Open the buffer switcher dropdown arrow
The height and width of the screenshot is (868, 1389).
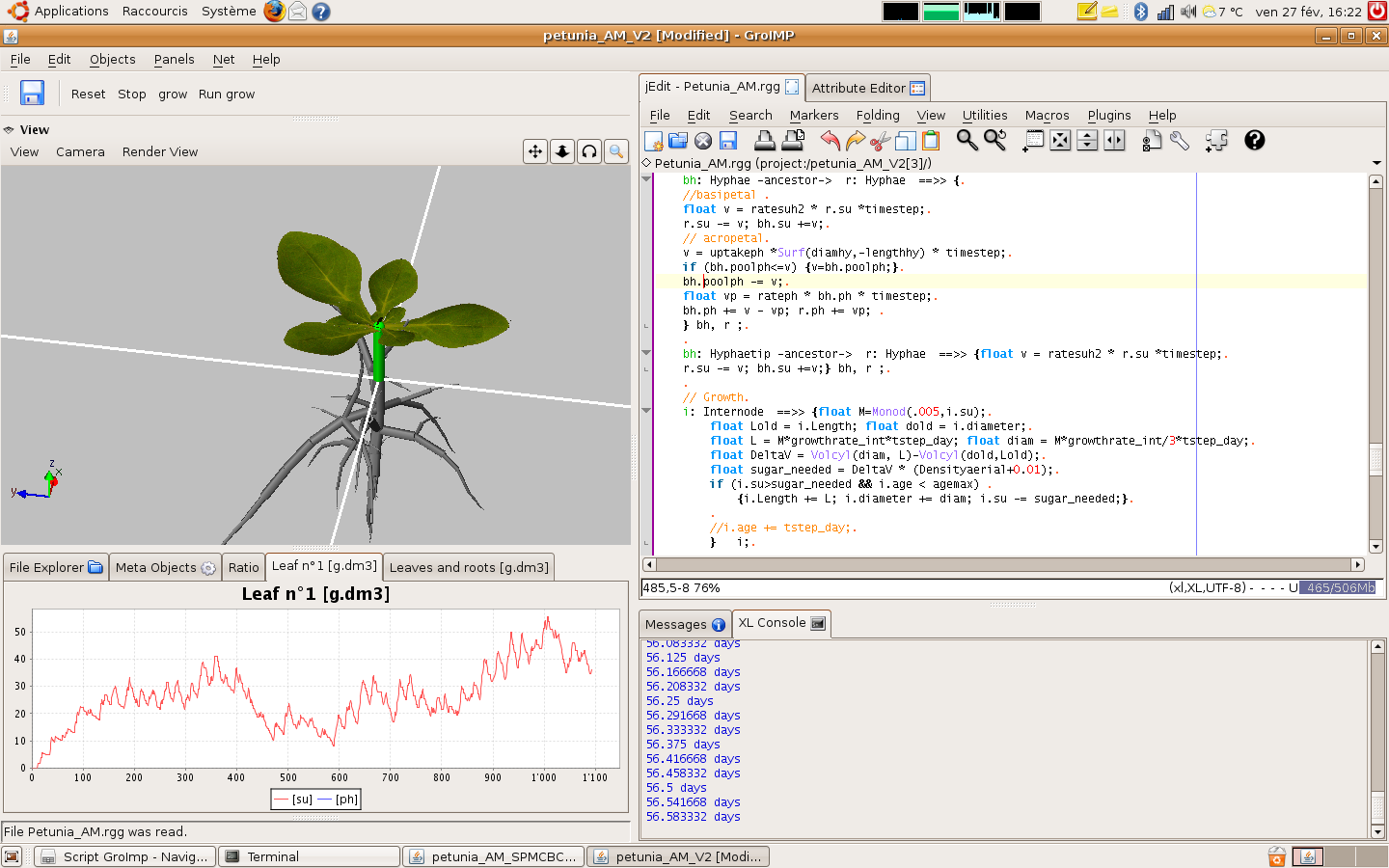(x=1376, y=163)
